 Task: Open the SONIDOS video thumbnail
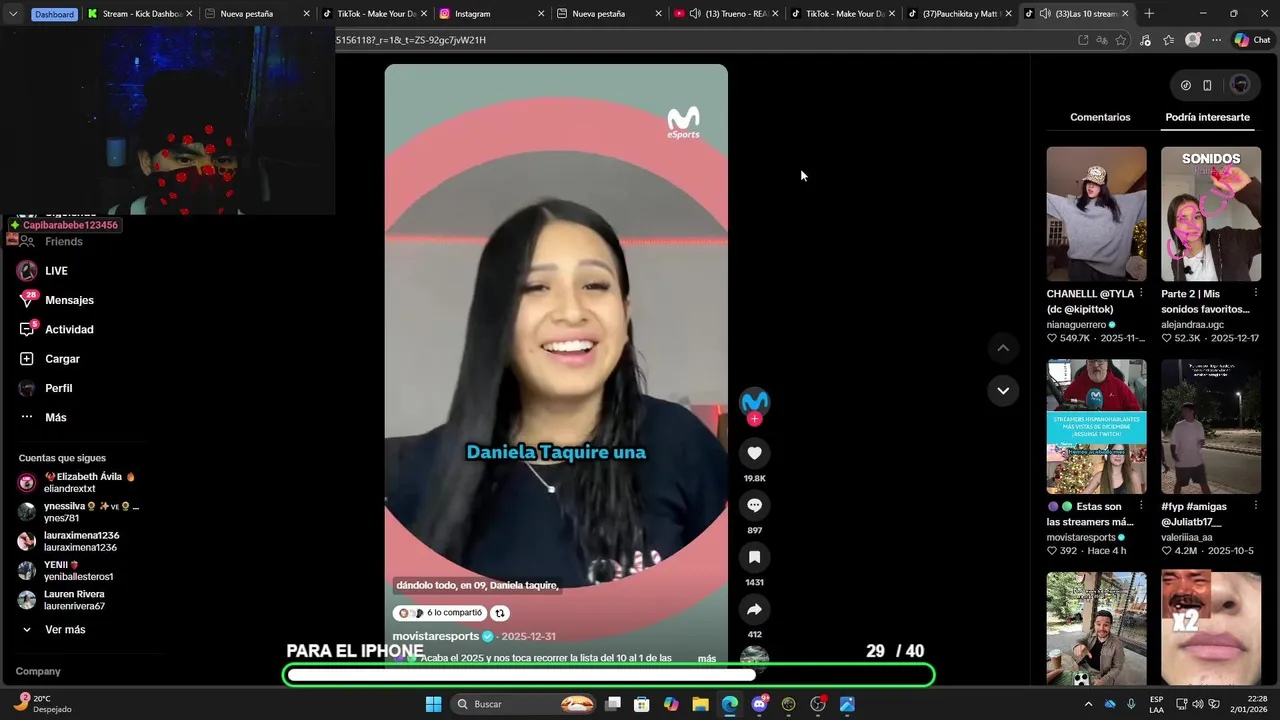click(1211, 214)
